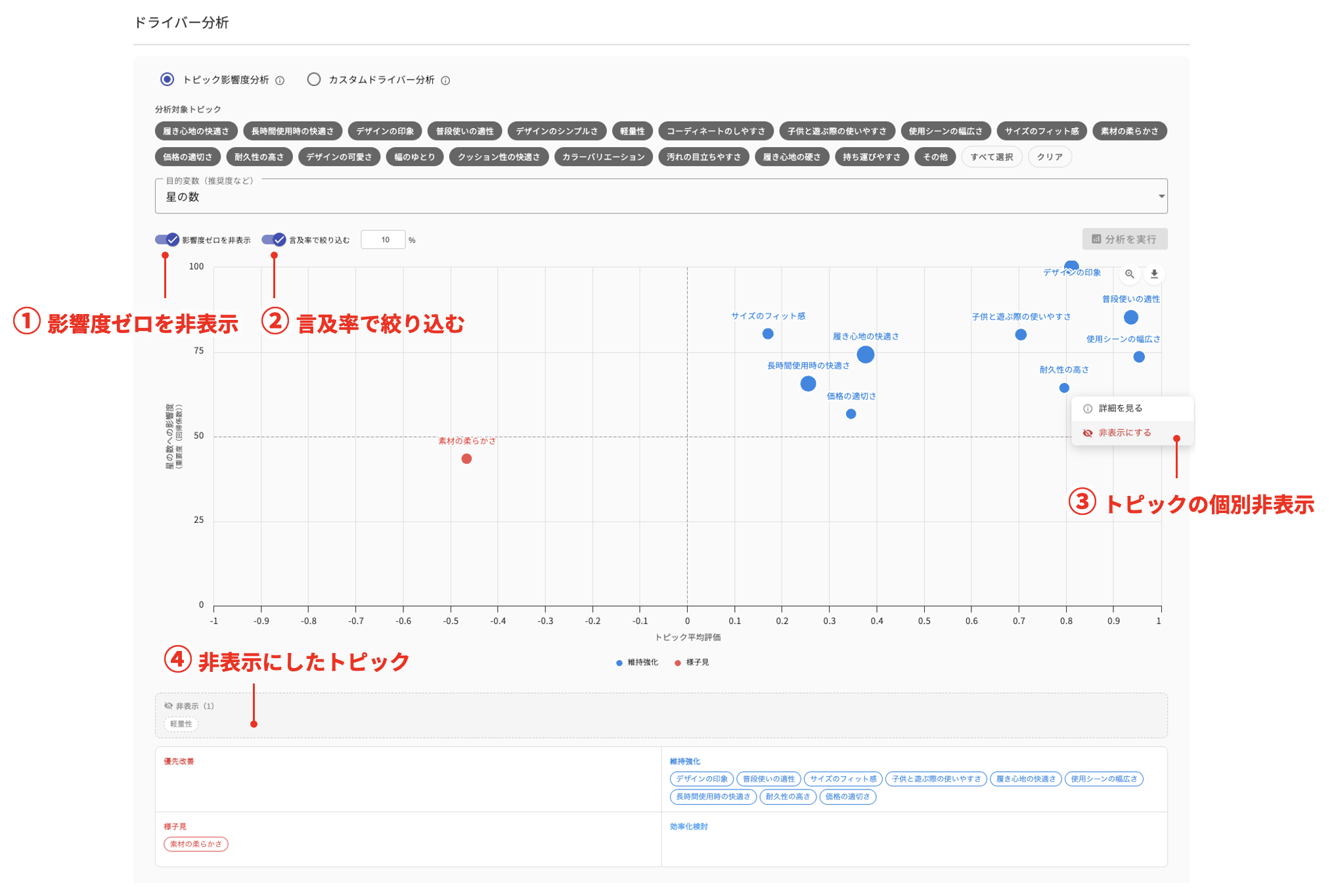Toggle the デザインの可愛さ topic chip
This screenshot has height=896, width=1336.
[x=339, y=157]
